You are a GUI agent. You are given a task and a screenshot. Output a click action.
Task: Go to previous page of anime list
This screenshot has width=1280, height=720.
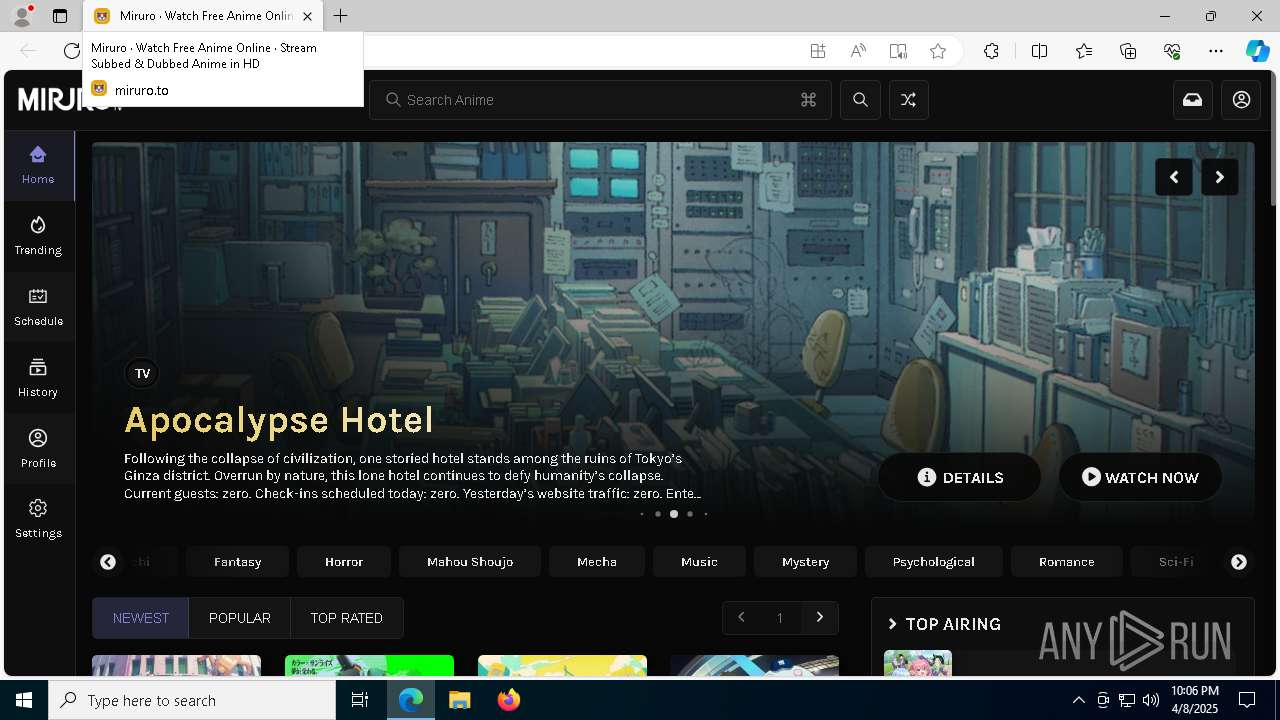pos(741,618)
